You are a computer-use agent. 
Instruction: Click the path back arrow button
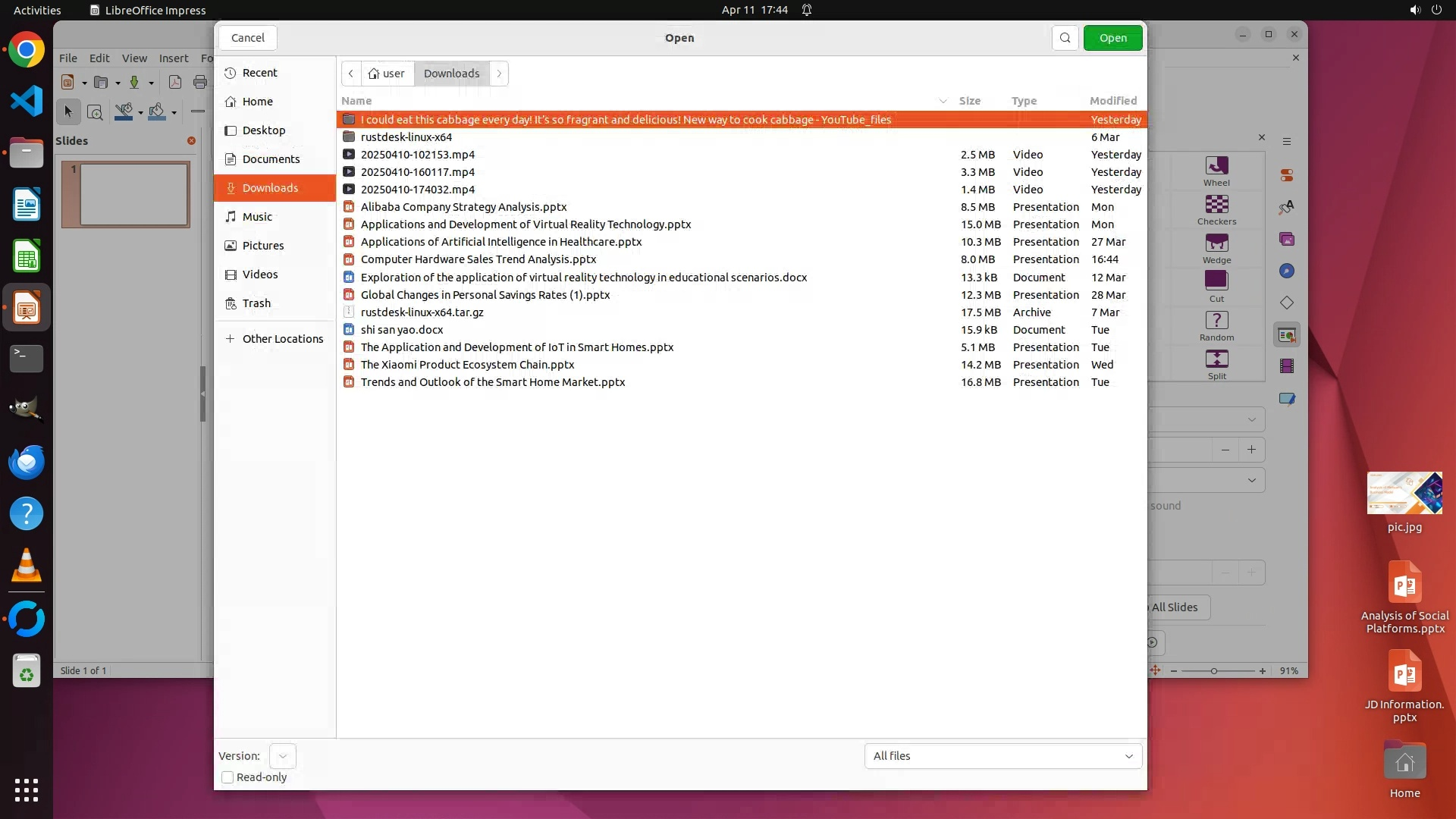tap(351, 74)
